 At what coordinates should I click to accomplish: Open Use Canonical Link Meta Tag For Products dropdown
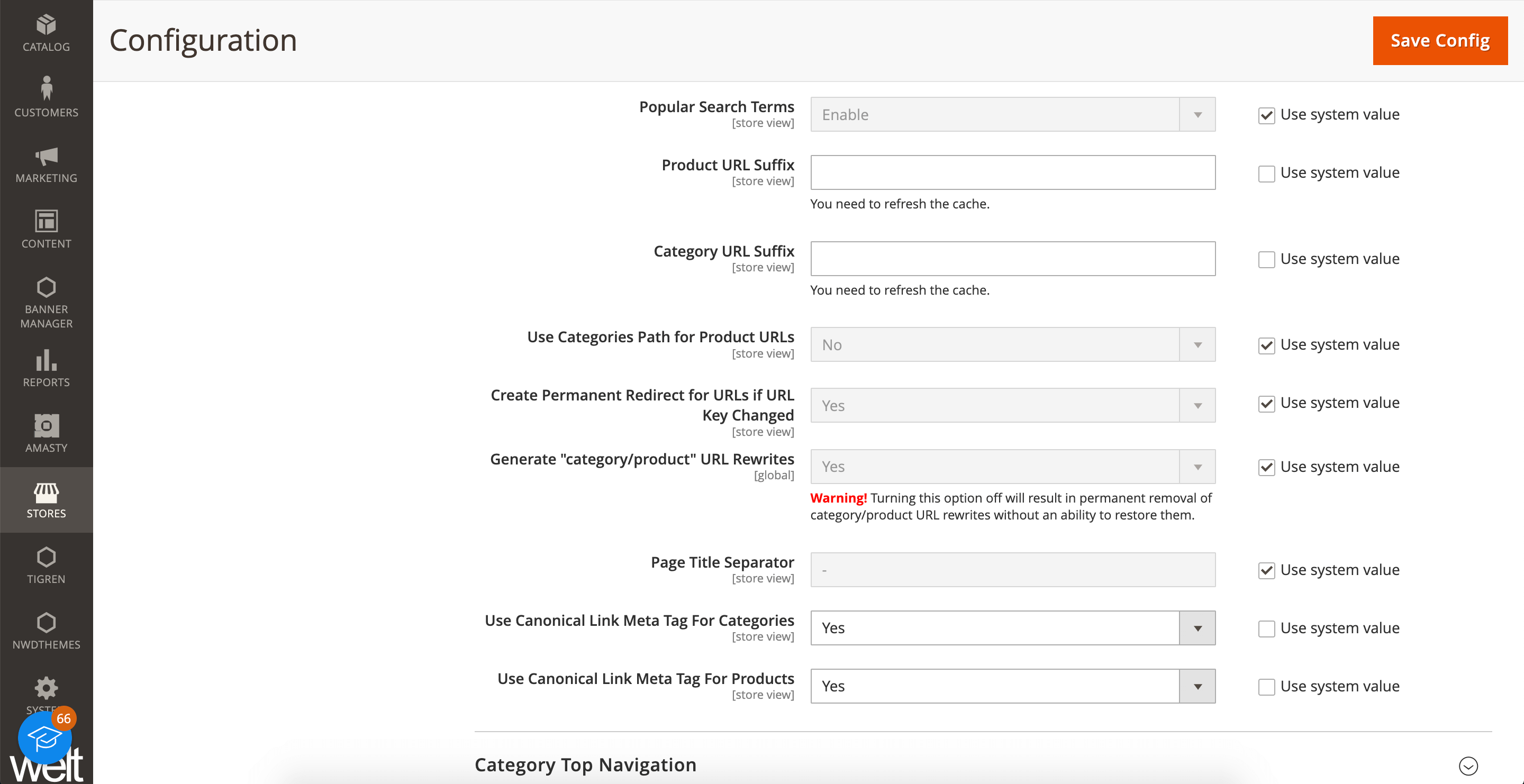click(x=1013, y=686)
